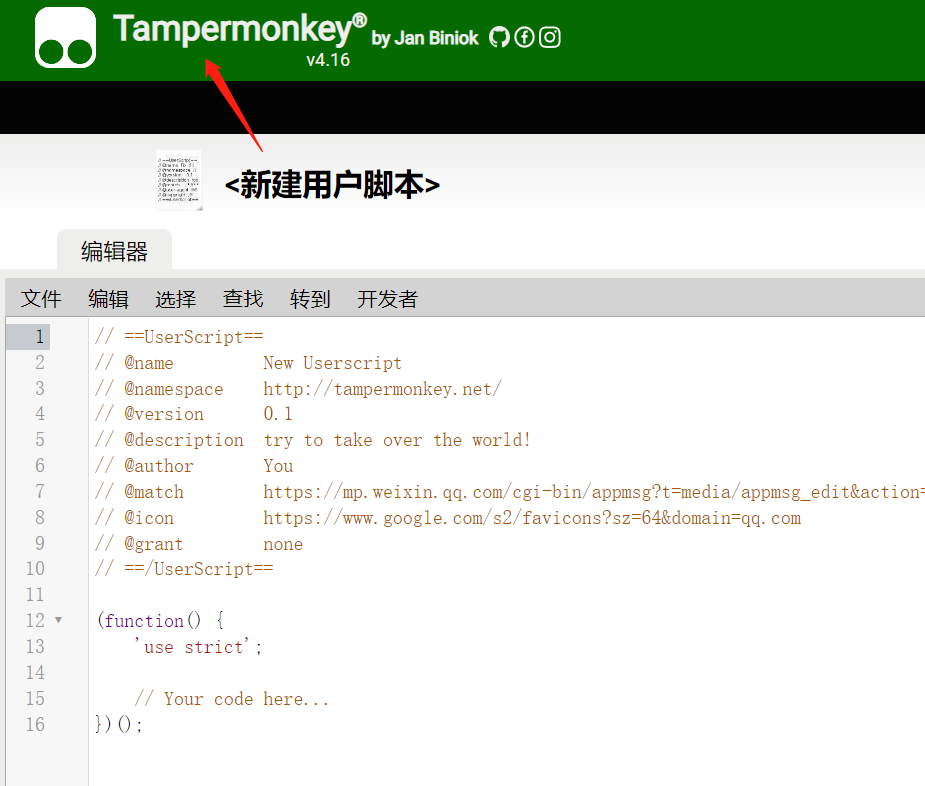This screenshot has height=786, width=925.
Task: Click the @icon google favicons URL
Action: point(532,518)
